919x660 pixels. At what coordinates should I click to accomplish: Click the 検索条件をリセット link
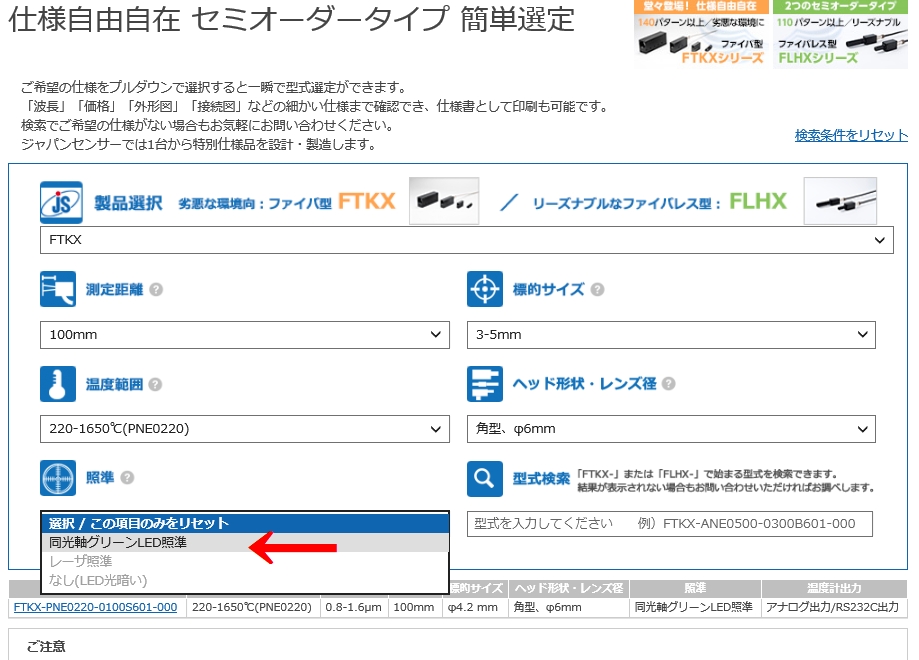[x=851, y=135]
